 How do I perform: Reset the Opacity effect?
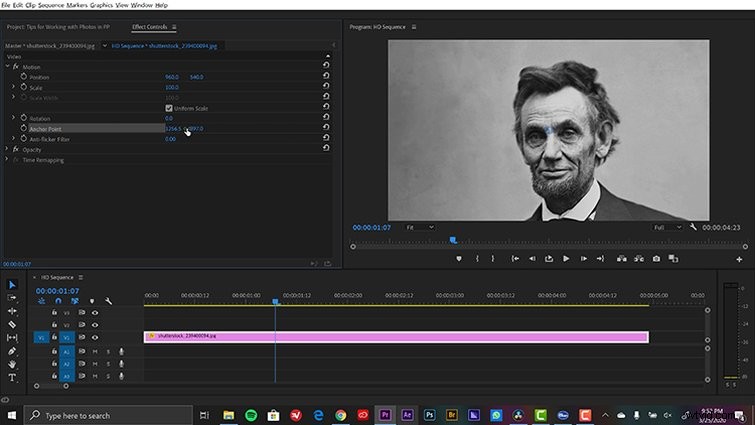tap(326, 148)
